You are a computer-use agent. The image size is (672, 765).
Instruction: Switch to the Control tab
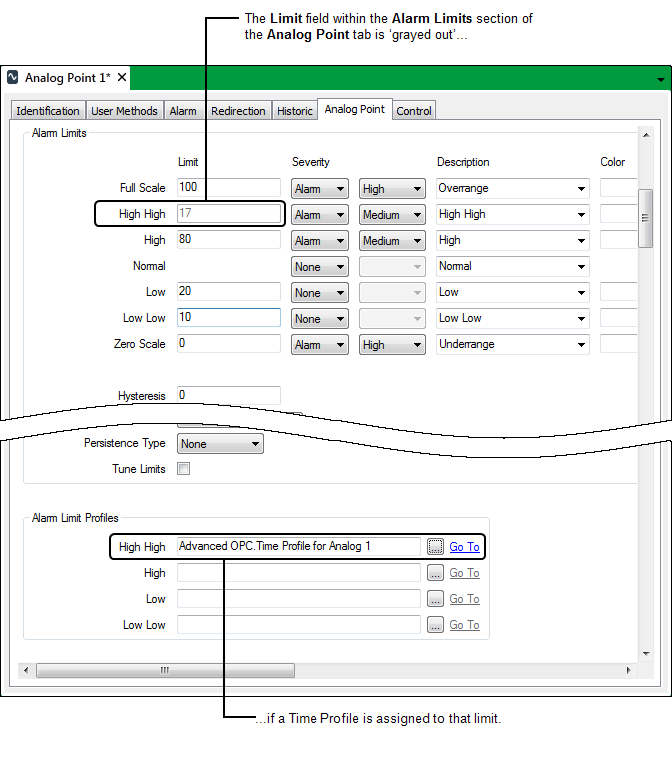click(414, 111)
